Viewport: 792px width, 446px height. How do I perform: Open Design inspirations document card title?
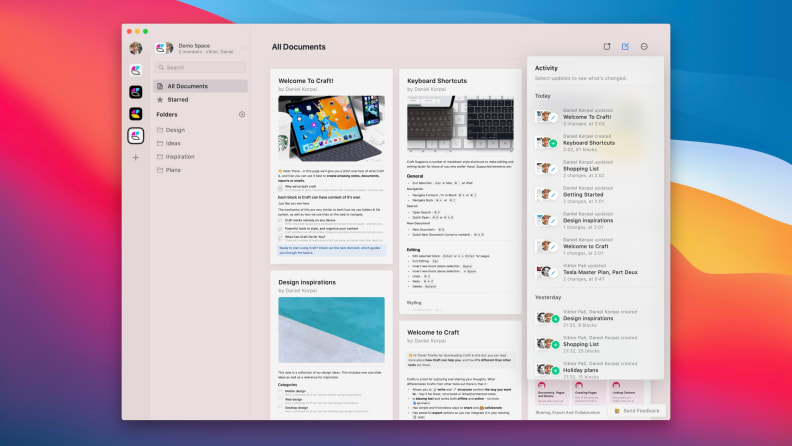307,282
